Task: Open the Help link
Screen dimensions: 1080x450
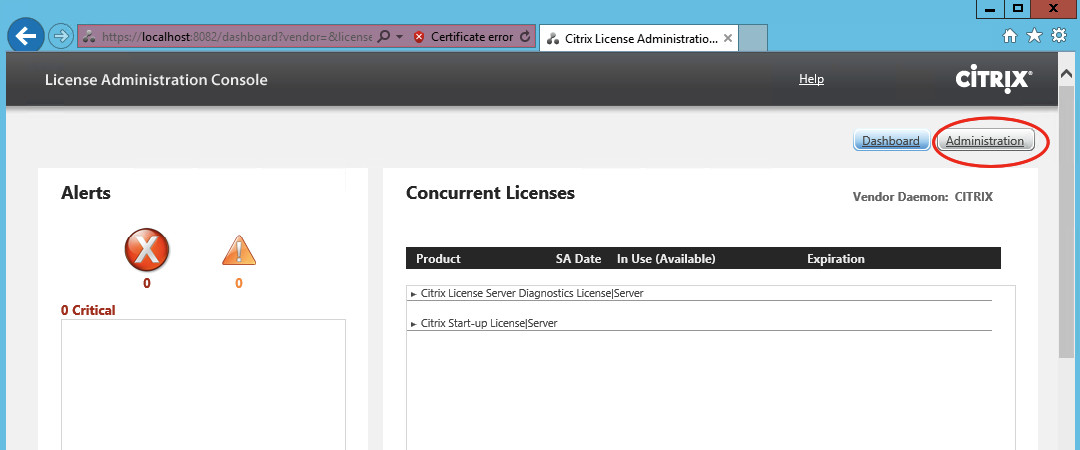Action: point(811,79)
